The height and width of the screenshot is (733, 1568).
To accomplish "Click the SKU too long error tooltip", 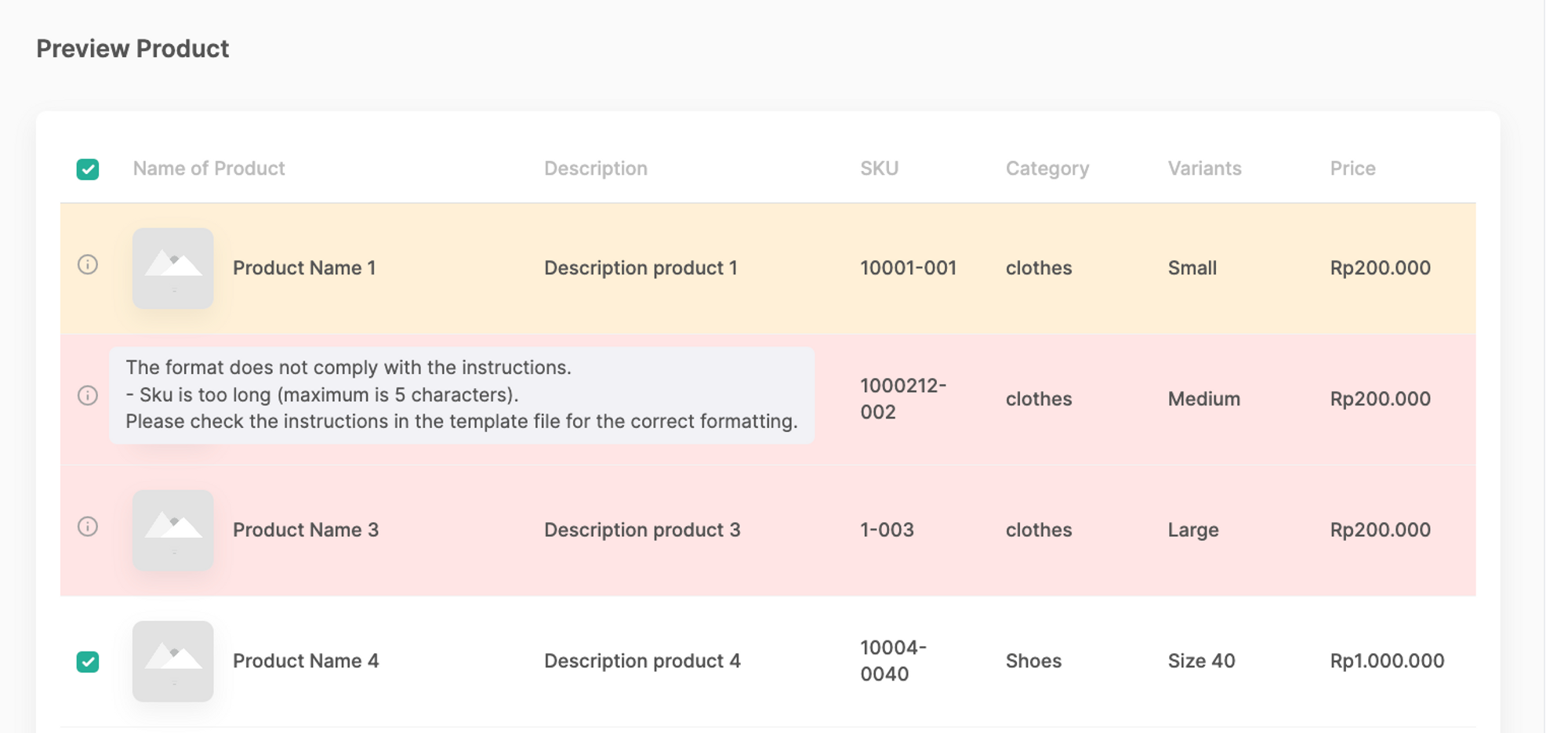I will (461, 395).
